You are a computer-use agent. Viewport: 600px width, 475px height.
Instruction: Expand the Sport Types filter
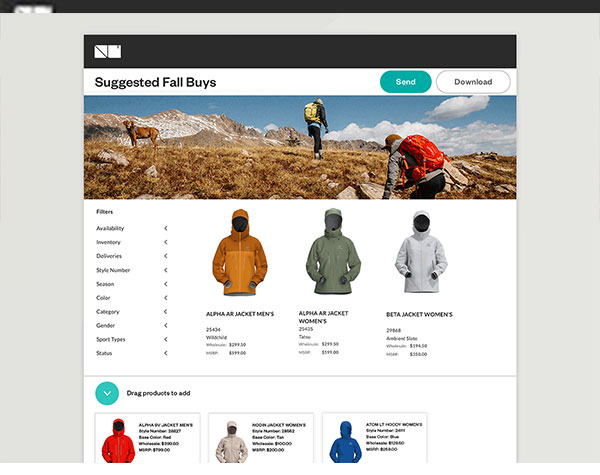[166, 339]
